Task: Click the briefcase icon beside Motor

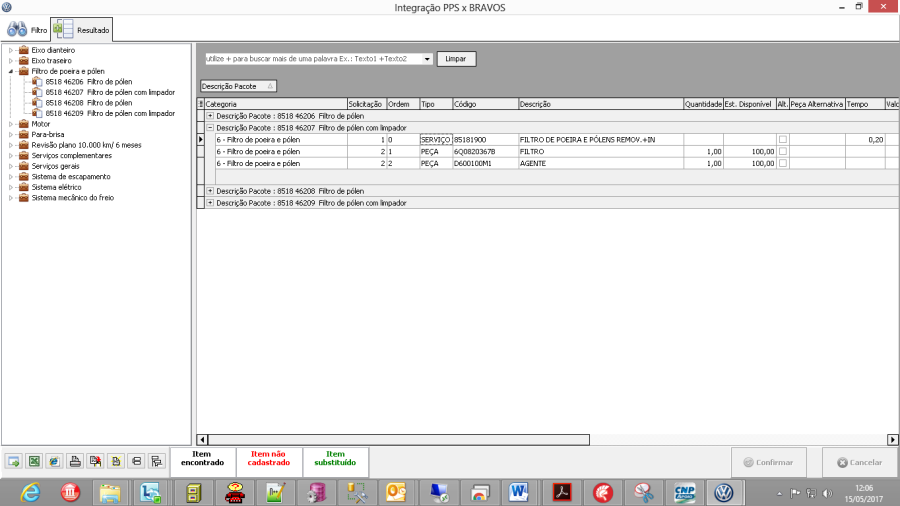Action: point(24,124)
